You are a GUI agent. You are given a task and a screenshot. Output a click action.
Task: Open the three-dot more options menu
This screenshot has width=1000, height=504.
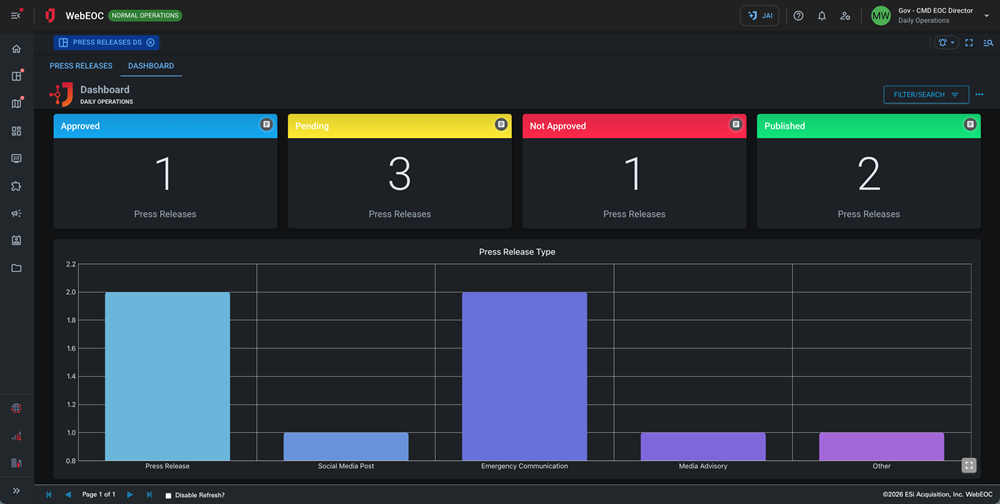coord(980,95)
